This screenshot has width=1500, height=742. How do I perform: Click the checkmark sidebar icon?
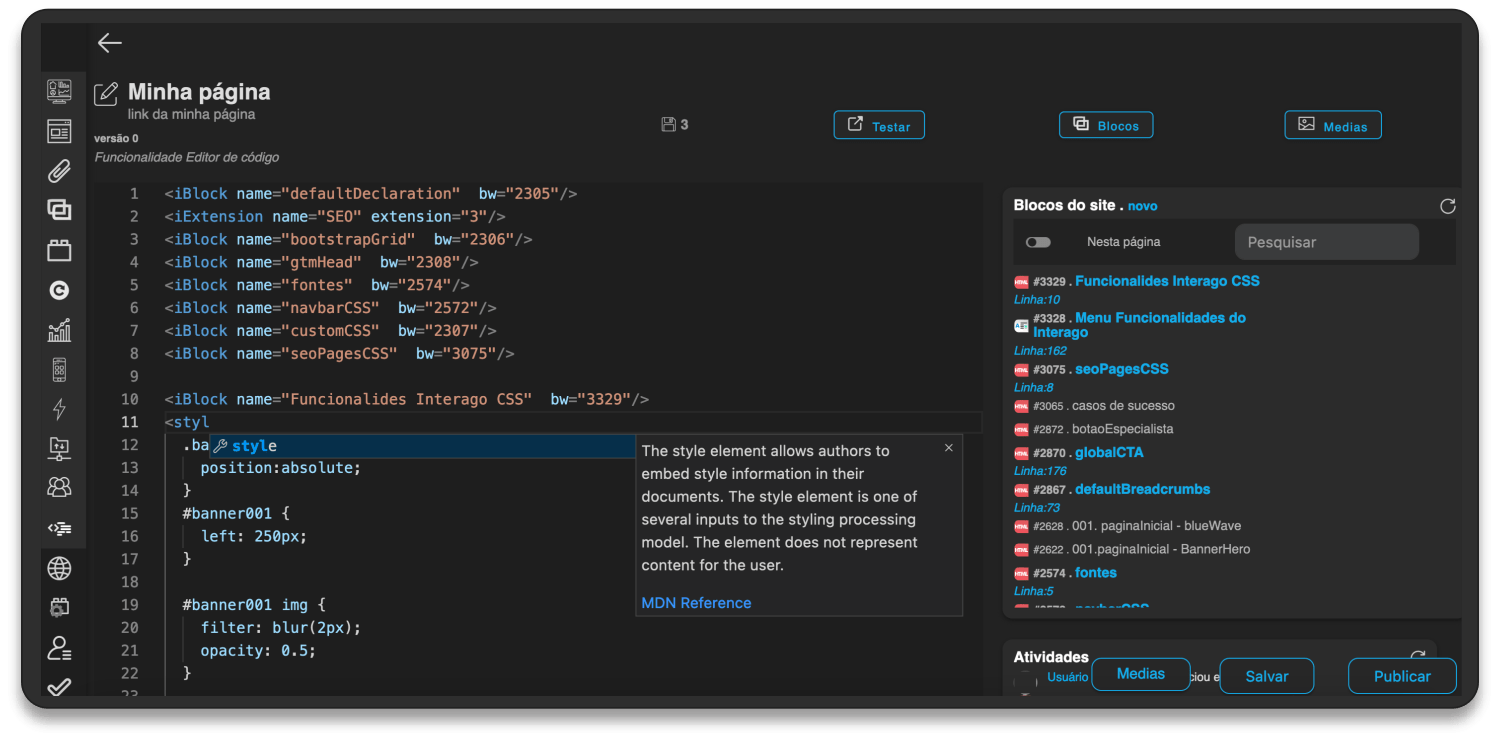click(59, 686)
